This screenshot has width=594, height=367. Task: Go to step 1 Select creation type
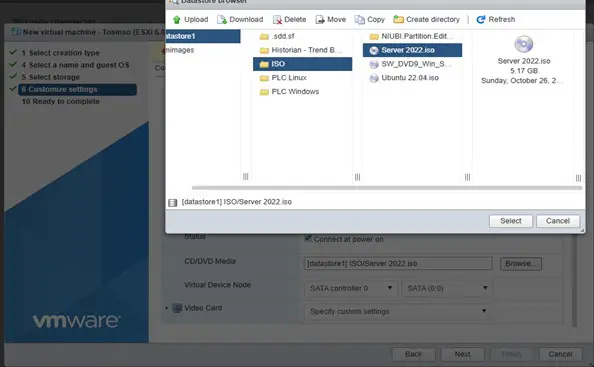coord(61,53)
